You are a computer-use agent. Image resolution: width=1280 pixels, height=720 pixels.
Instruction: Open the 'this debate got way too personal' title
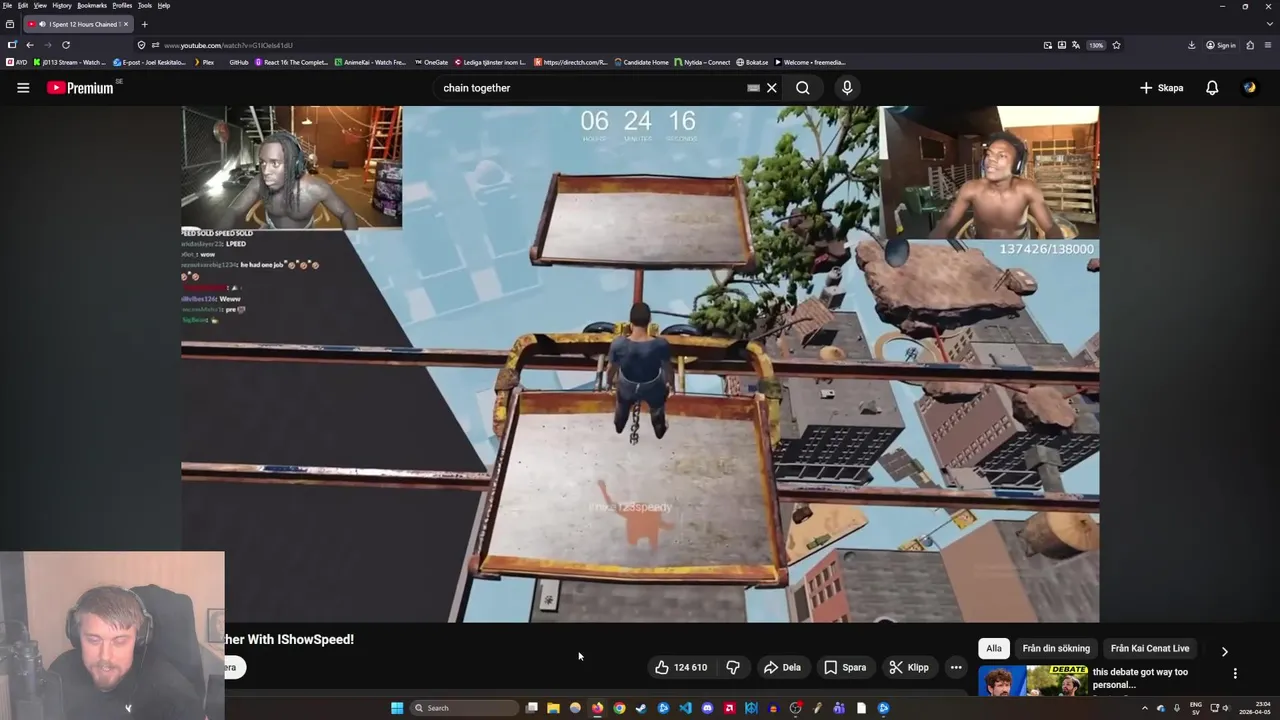(x=1140, y=678)
